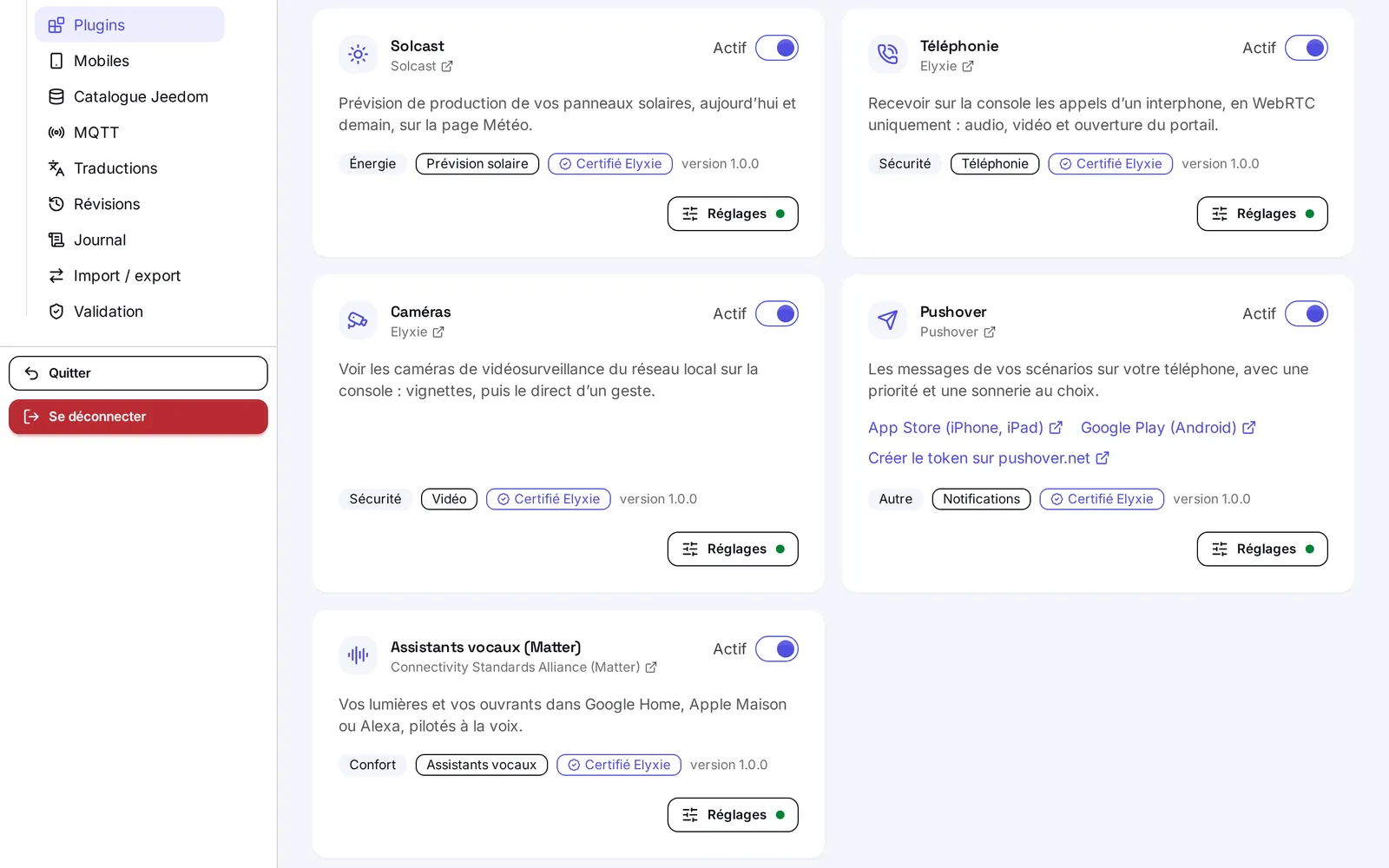The width and height of the screenshot is (1389, 868).
Task: Click the Solcast sun plugin icon
Action: [358, 54]
